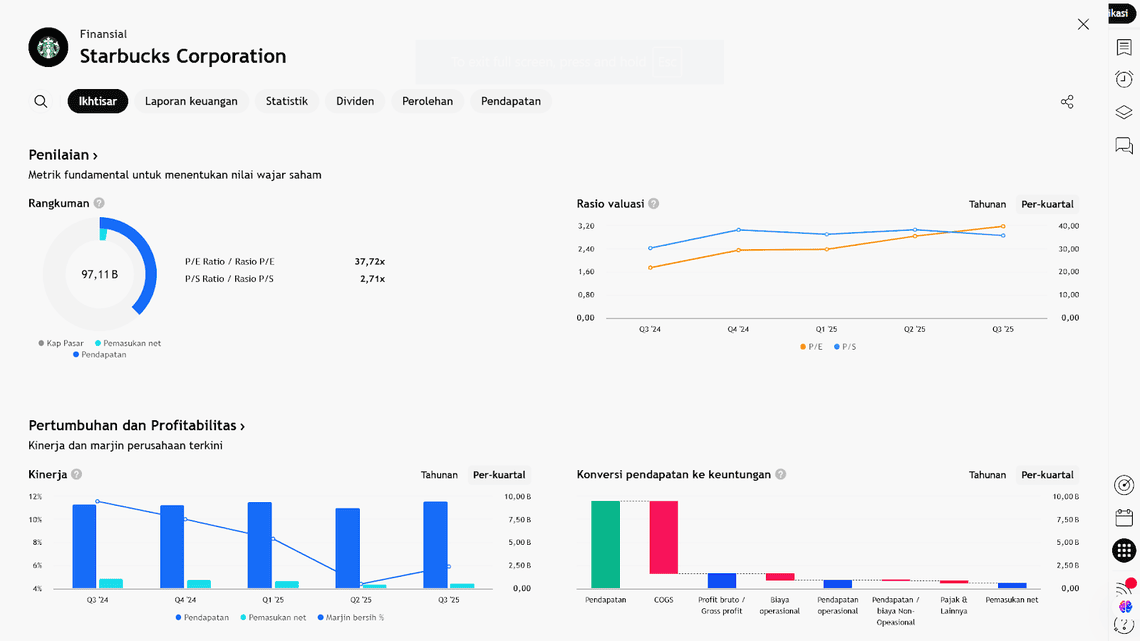This screenshot has width=1140, height=641.
Task: Click the search magnifier icon
Action: [41, 101]
